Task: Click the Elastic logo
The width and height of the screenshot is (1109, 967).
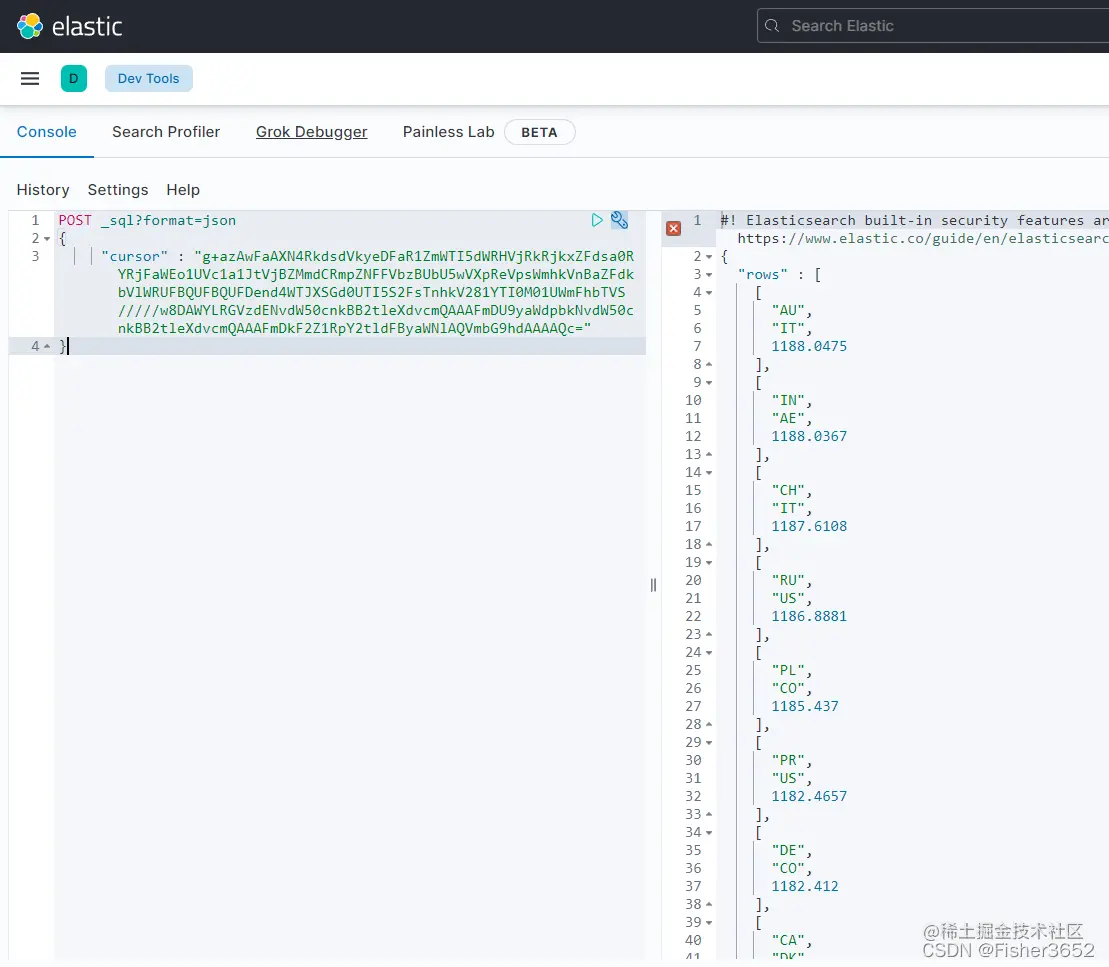Action: click(69, 26)
